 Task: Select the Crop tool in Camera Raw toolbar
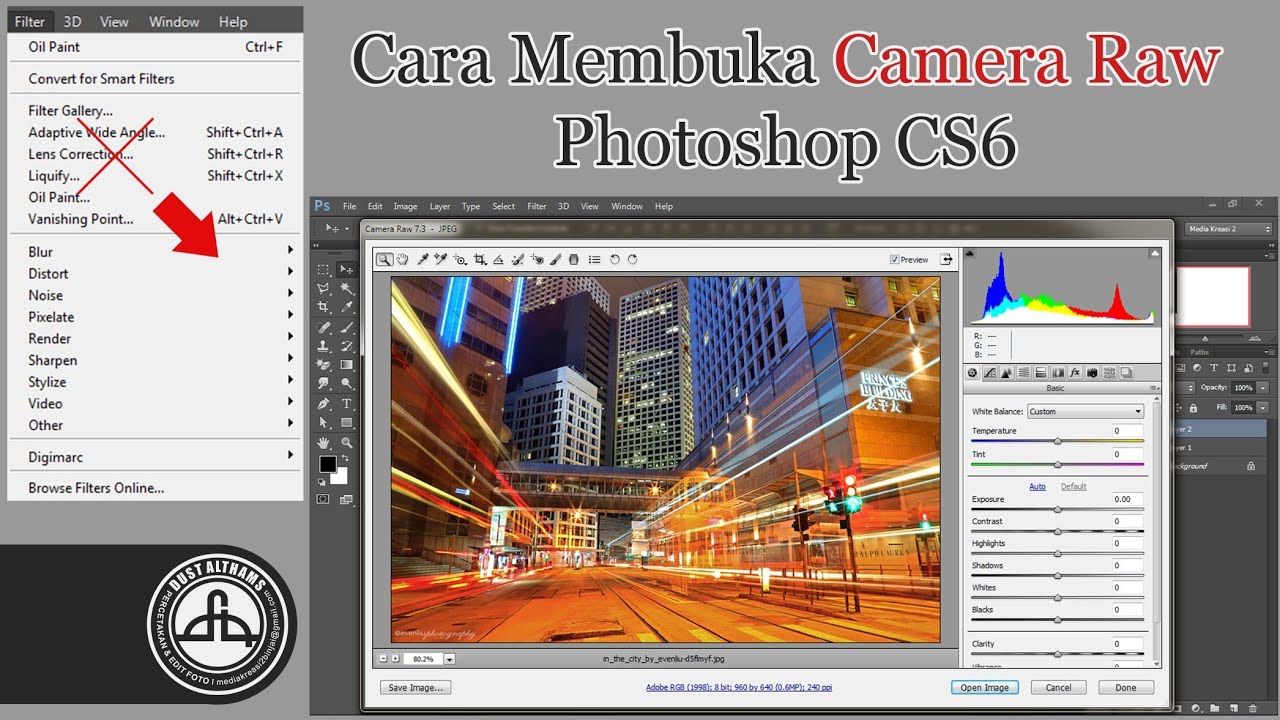click(x=480, y=260)
